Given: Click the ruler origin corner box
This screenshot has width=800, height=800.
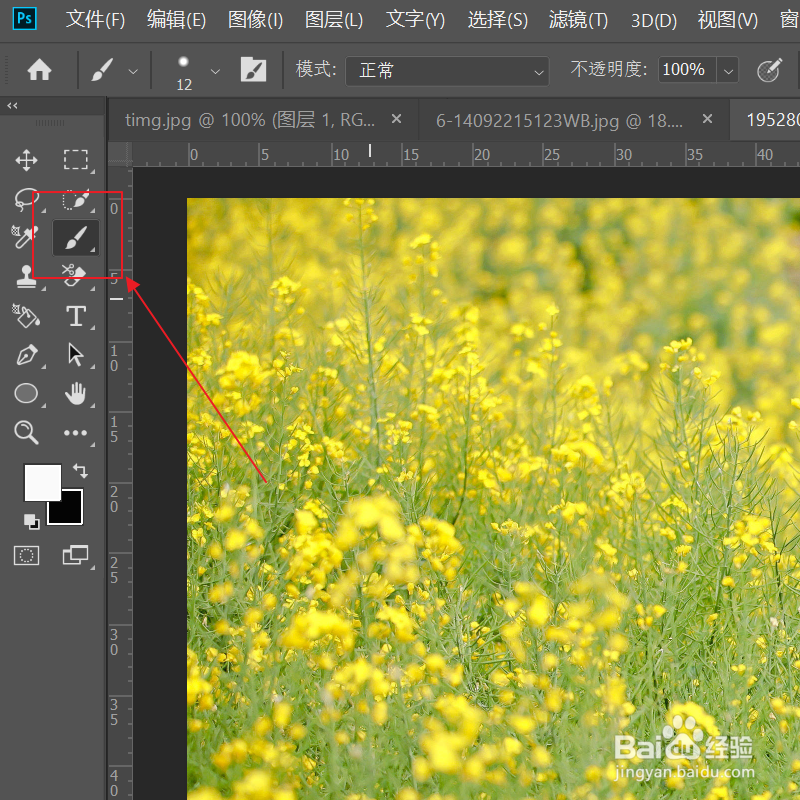Looking at the screenshot, I should point(120,154).
